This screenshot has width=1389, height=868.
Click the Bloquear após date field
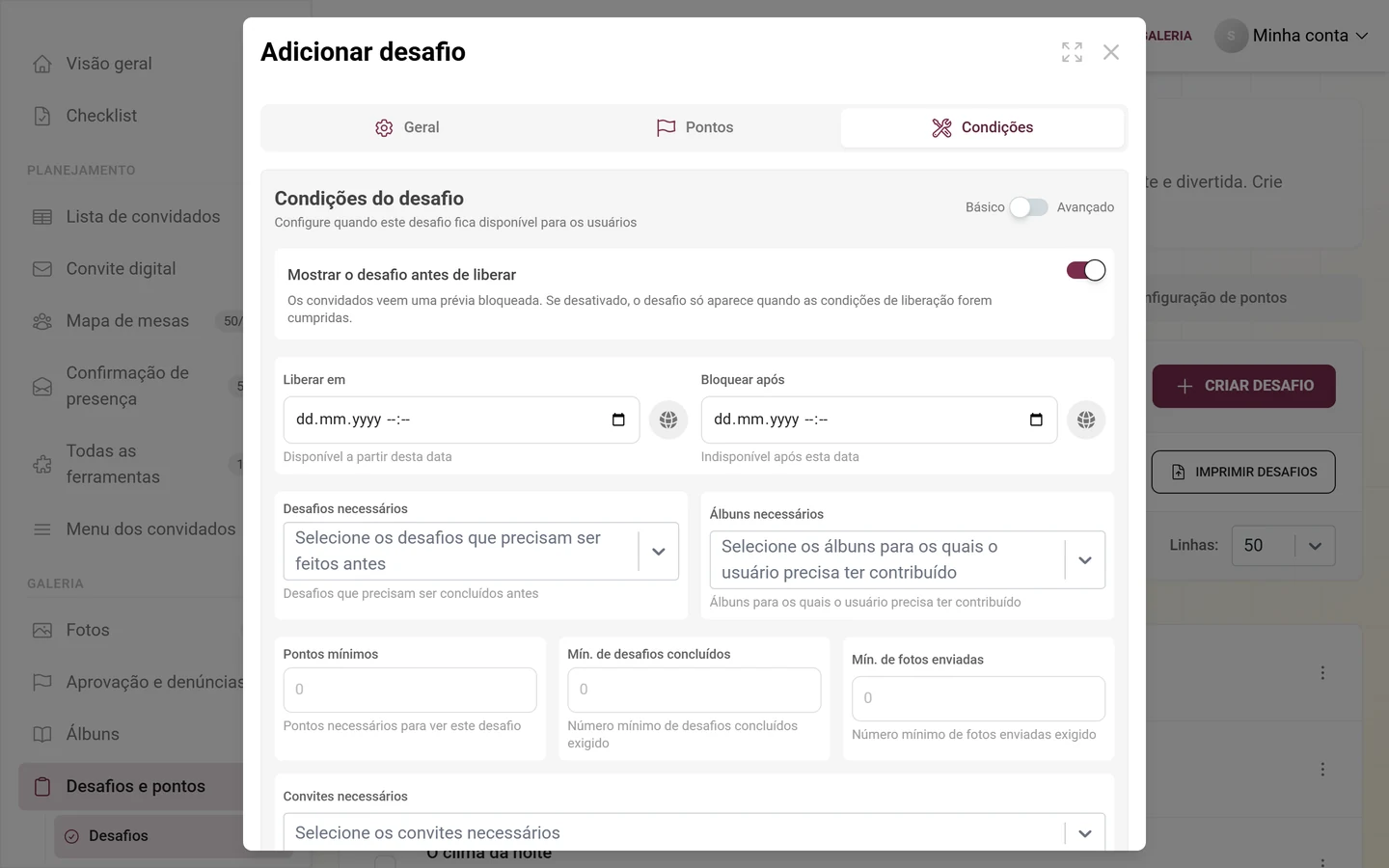(879, 420)
